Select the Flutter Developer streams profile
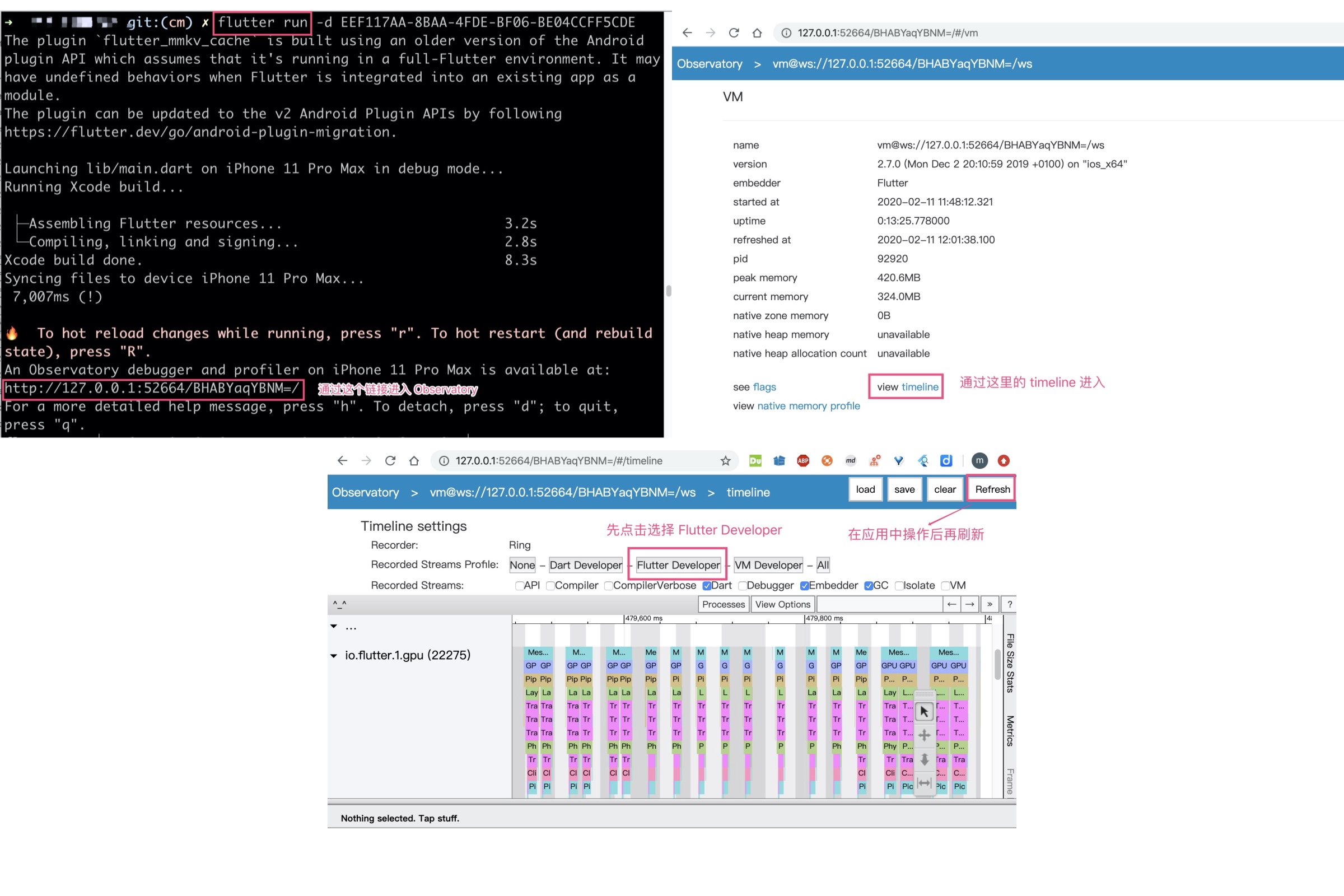The image size is (1344, 896). (x=678, y=564)
